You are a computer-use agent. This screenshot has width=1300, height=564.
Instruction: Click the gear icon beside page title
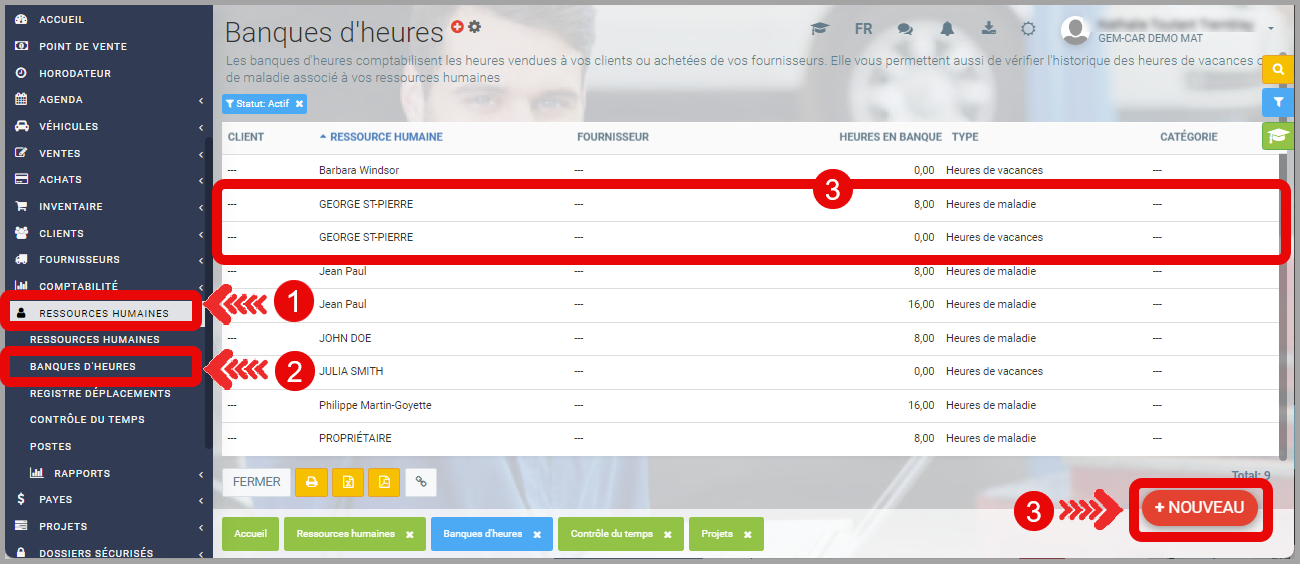tap(474, 27)
